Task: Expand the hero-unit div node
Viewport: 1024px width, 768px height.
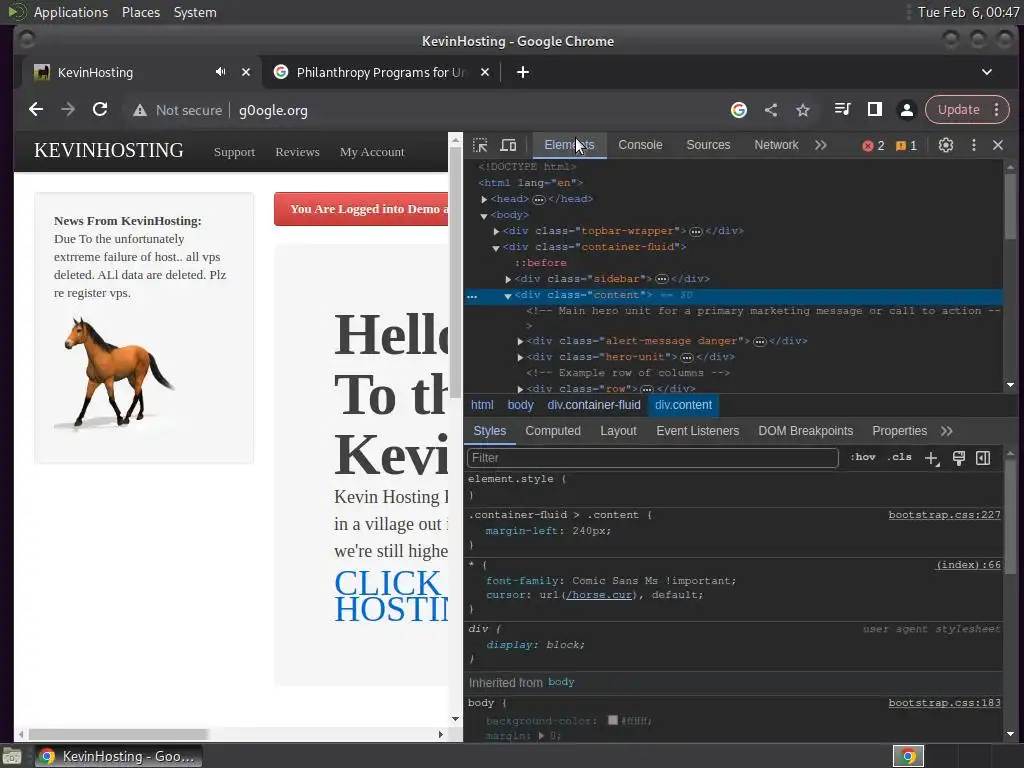Action: [520, 357]
